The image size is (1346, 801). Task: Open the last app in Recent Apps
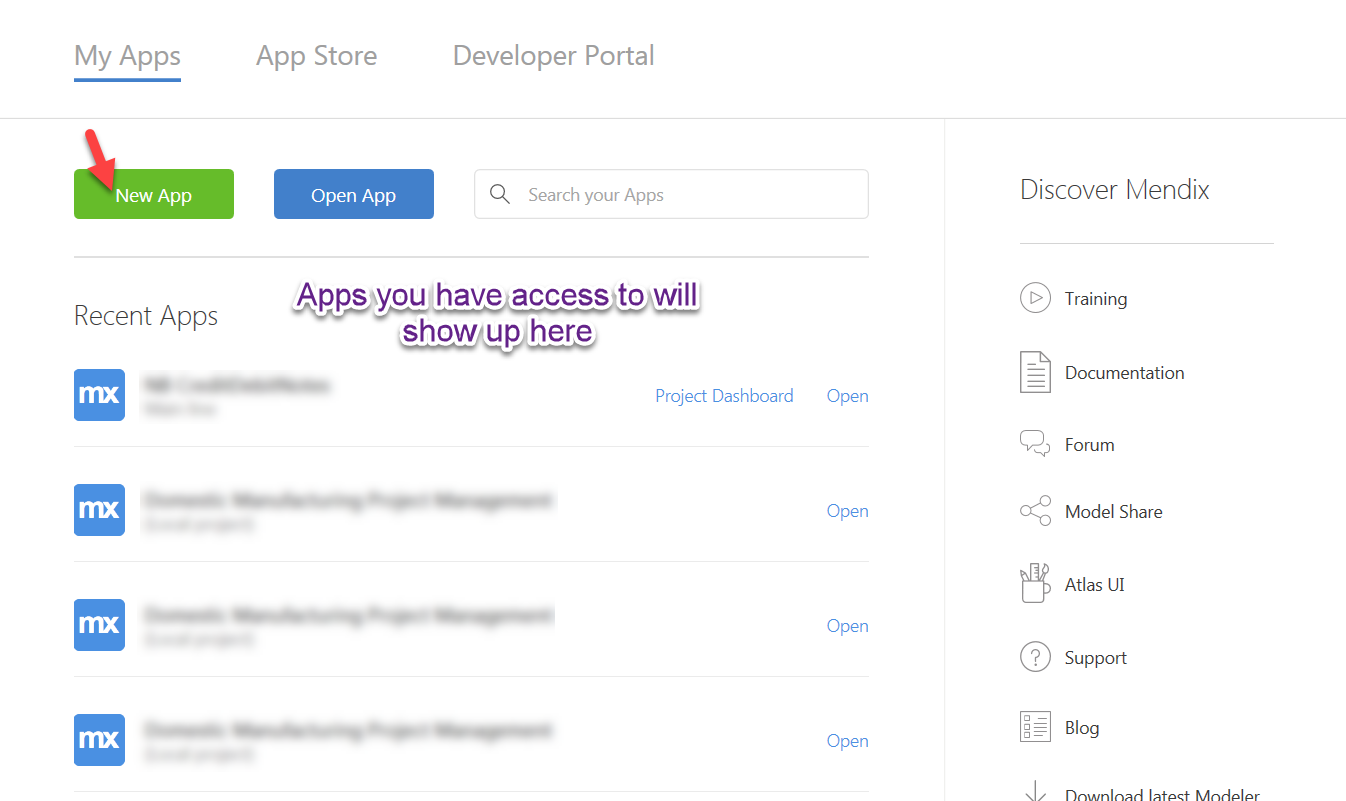(x=847, y=740)
